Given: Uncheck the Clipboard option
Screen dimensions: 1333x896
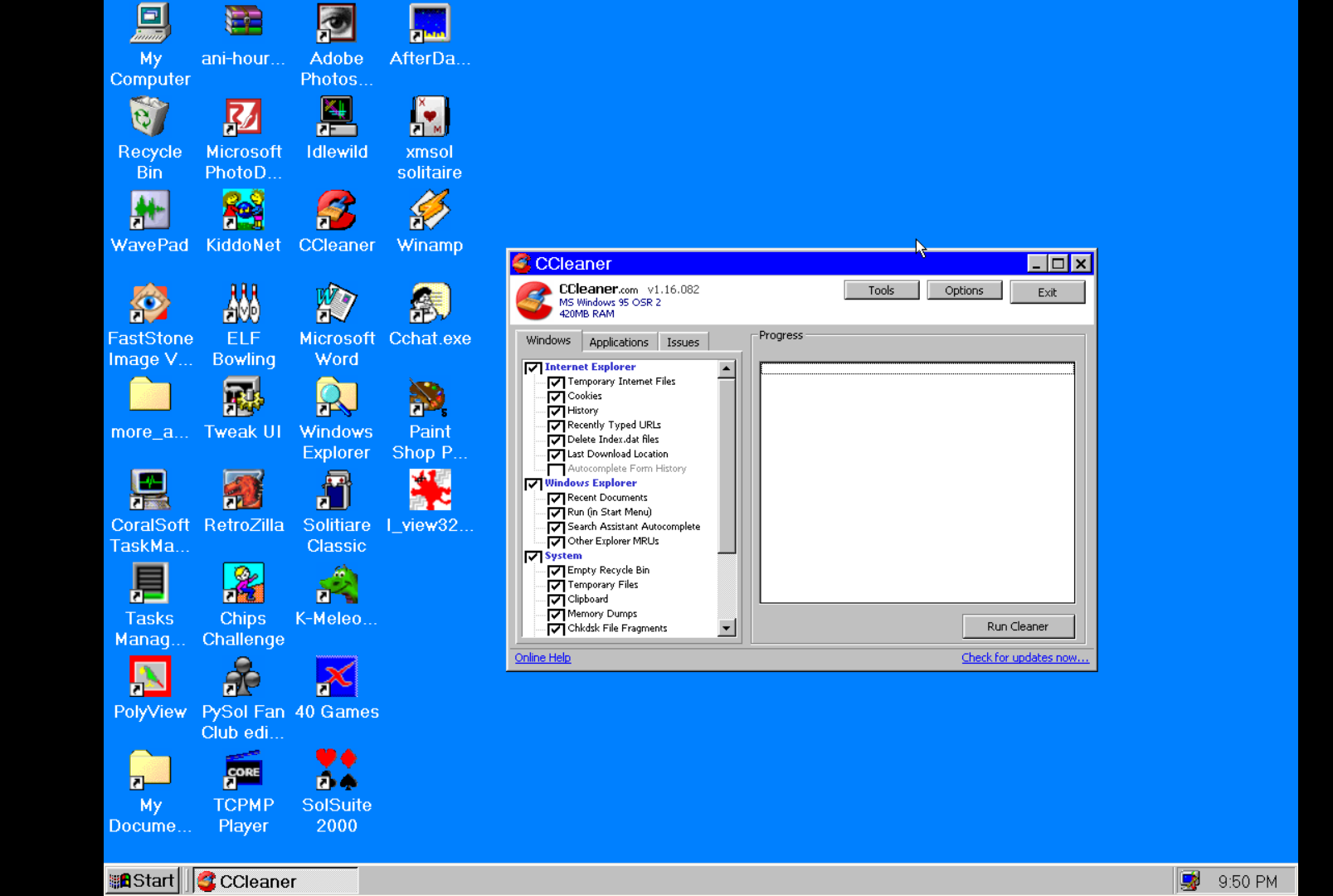Looking at the screenshot, I should [556, 600].
